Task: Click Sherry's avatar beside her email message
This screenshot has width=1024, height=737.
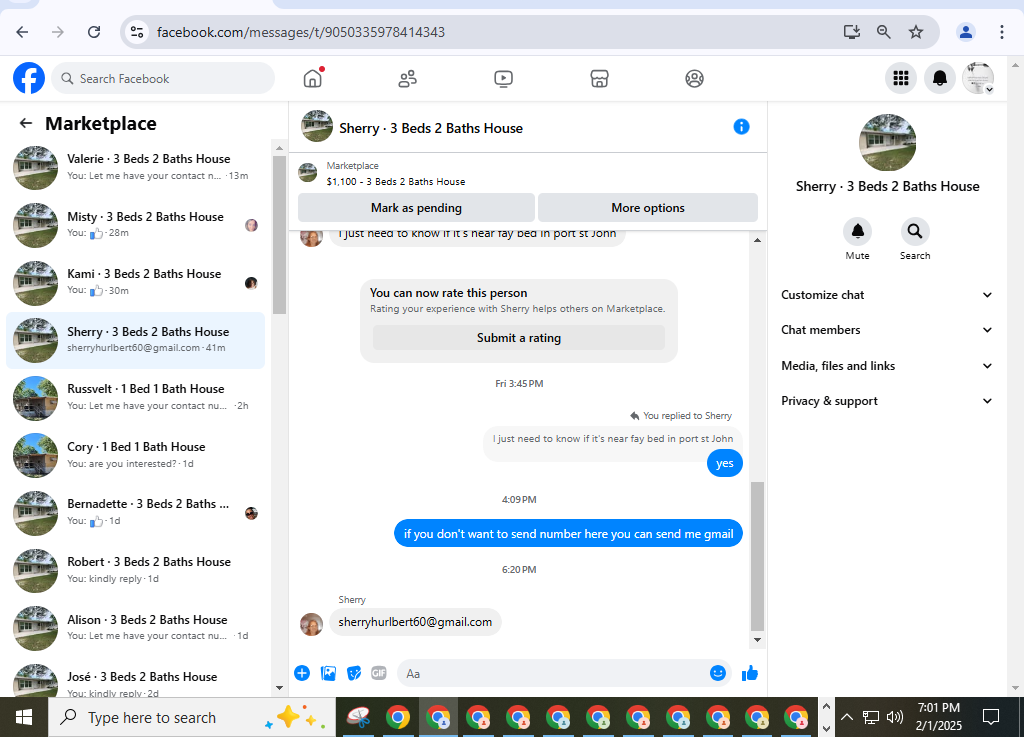Action: point(312,624)
